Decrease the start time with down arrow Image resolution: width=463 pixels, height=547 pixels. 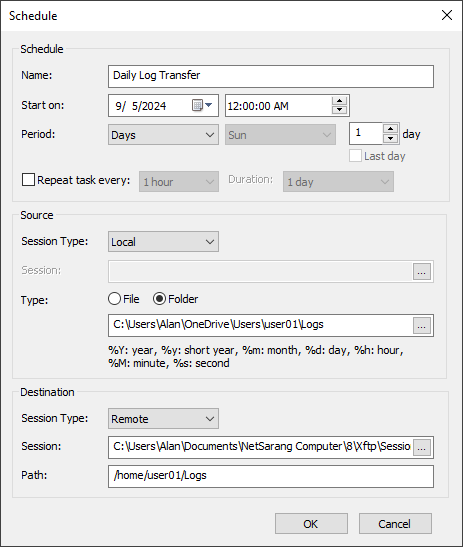point(339,110)
